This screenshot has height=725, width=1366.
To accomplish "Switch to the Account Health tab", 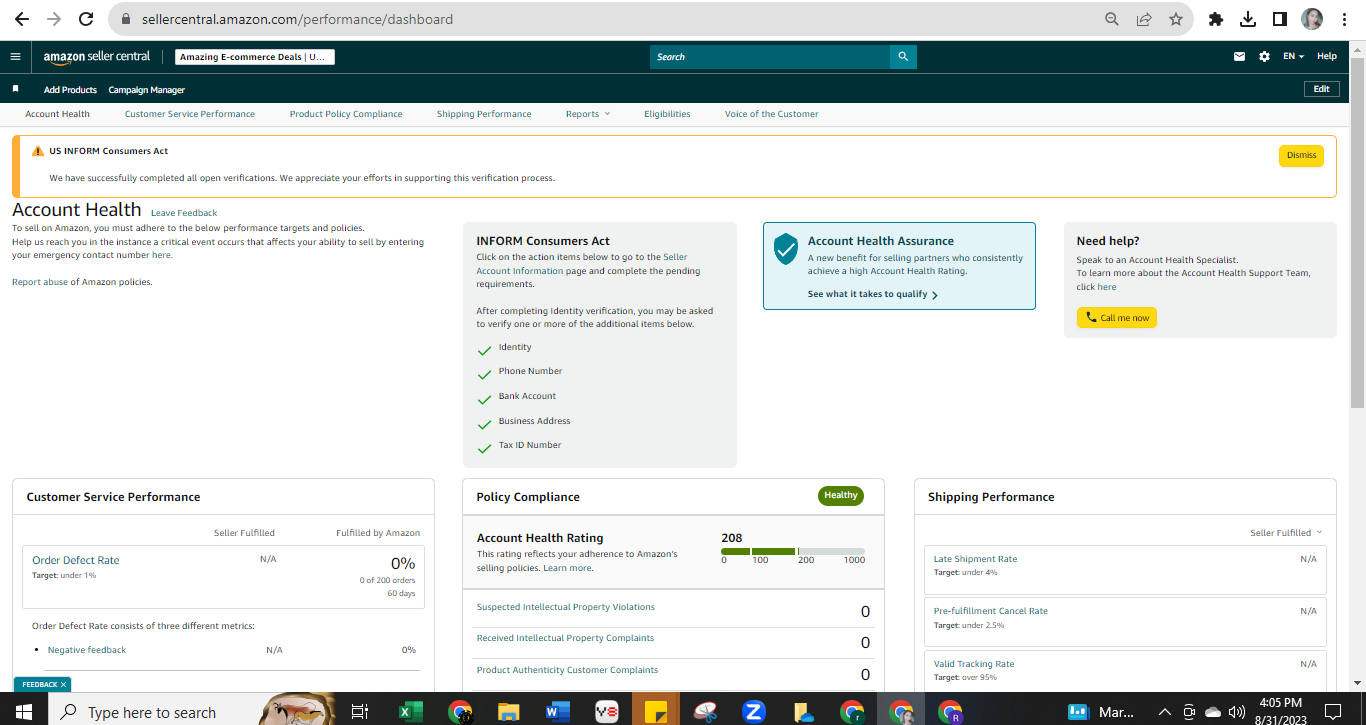I will pyautogui.click(x=57, y=114).
